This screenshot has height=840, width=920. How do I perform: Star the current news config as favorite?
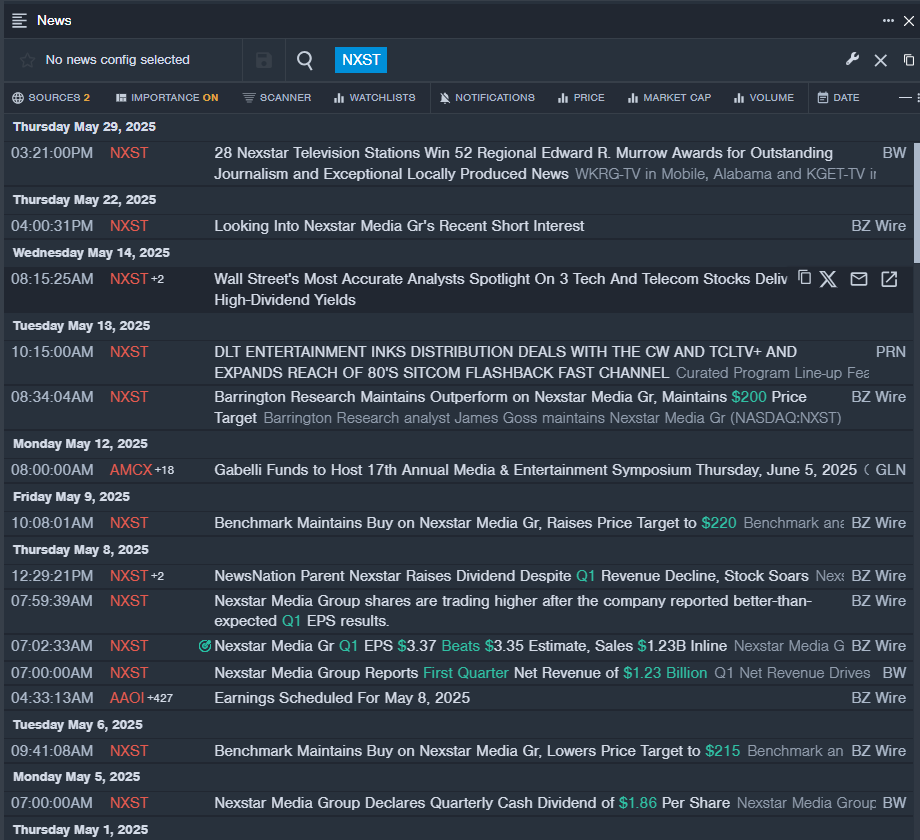click(27, 60)
